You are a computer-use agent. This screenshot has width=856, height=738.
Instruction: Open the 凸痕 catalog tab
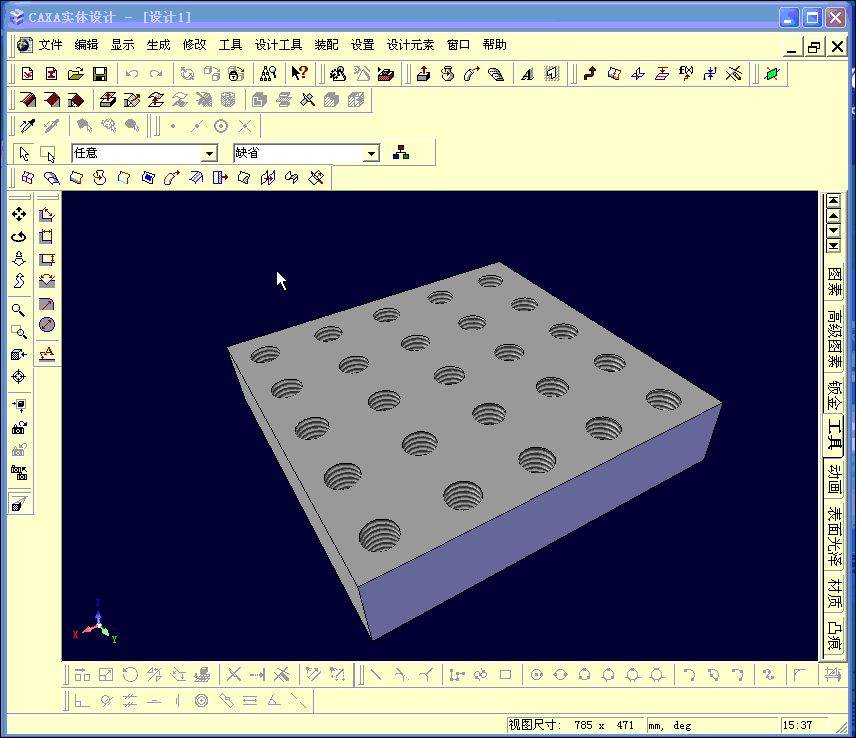834,635
